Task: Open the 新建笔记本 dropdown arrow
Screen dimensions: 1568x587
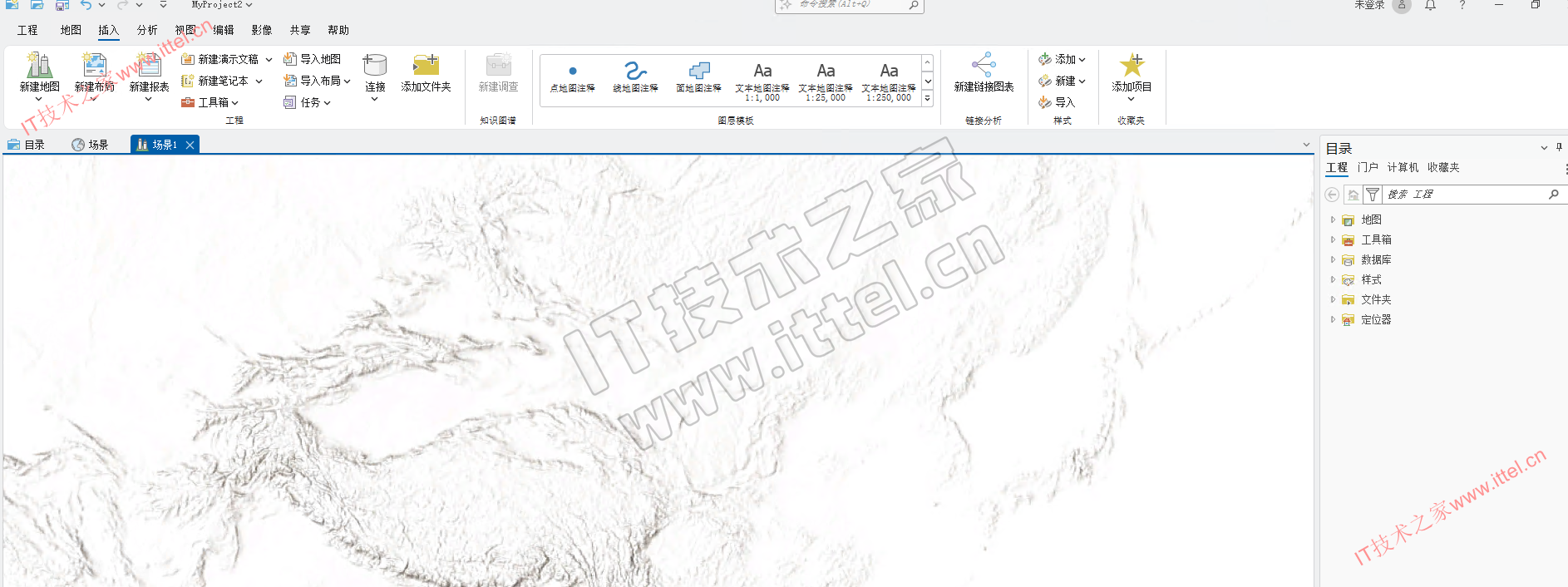Action: click(259, 81)
